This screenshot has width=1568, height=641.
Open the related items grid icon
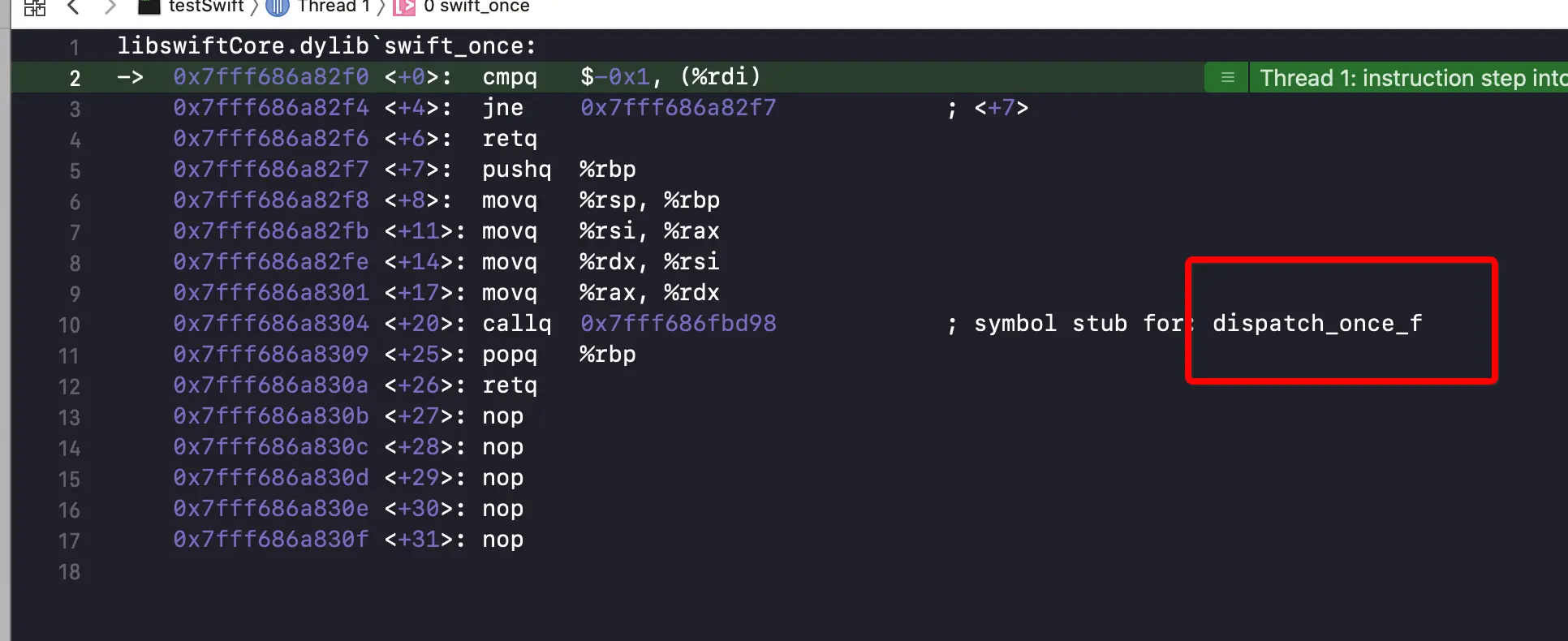35,8
